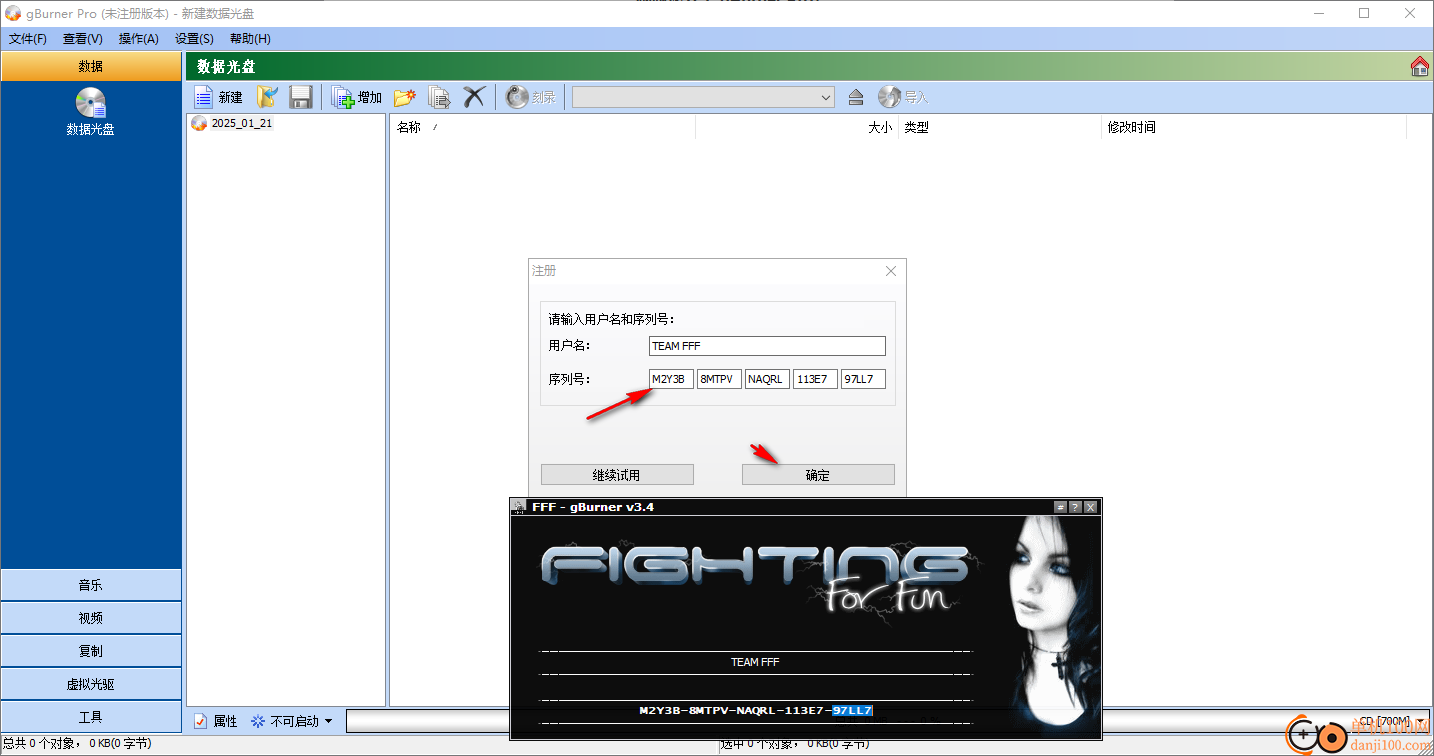
Task: Click the TEAM FFF name in keygen
Action: click(x=755, y=662)
